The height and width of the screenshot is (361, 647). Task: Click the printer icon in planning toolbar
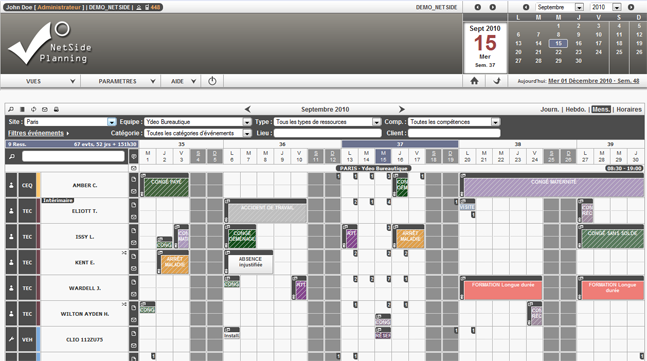click(x=56, y=109)
